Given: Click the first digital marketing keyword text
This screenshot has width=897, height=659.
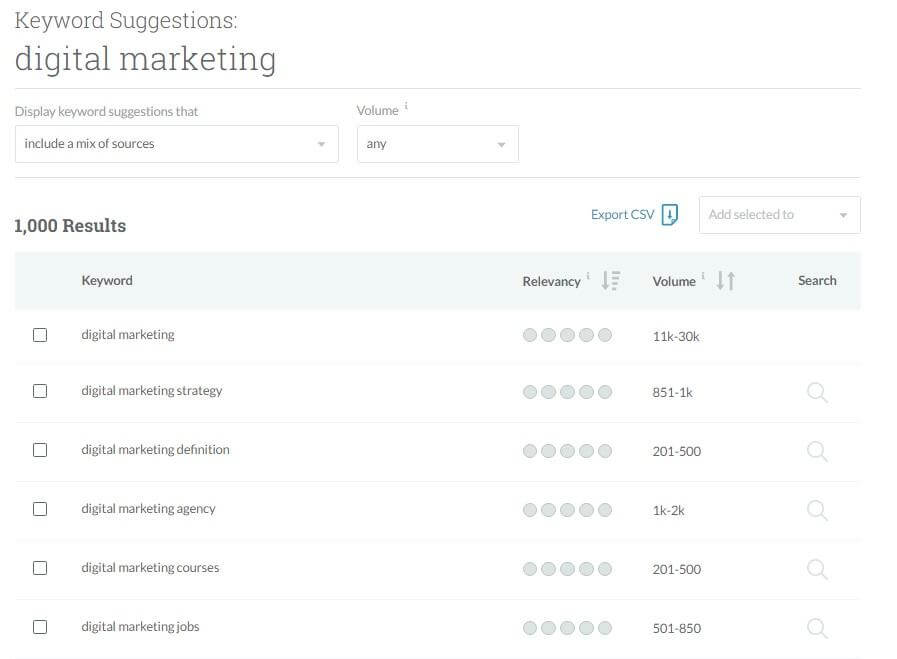Looking at the screenshot, I should (x=128, y=335).
